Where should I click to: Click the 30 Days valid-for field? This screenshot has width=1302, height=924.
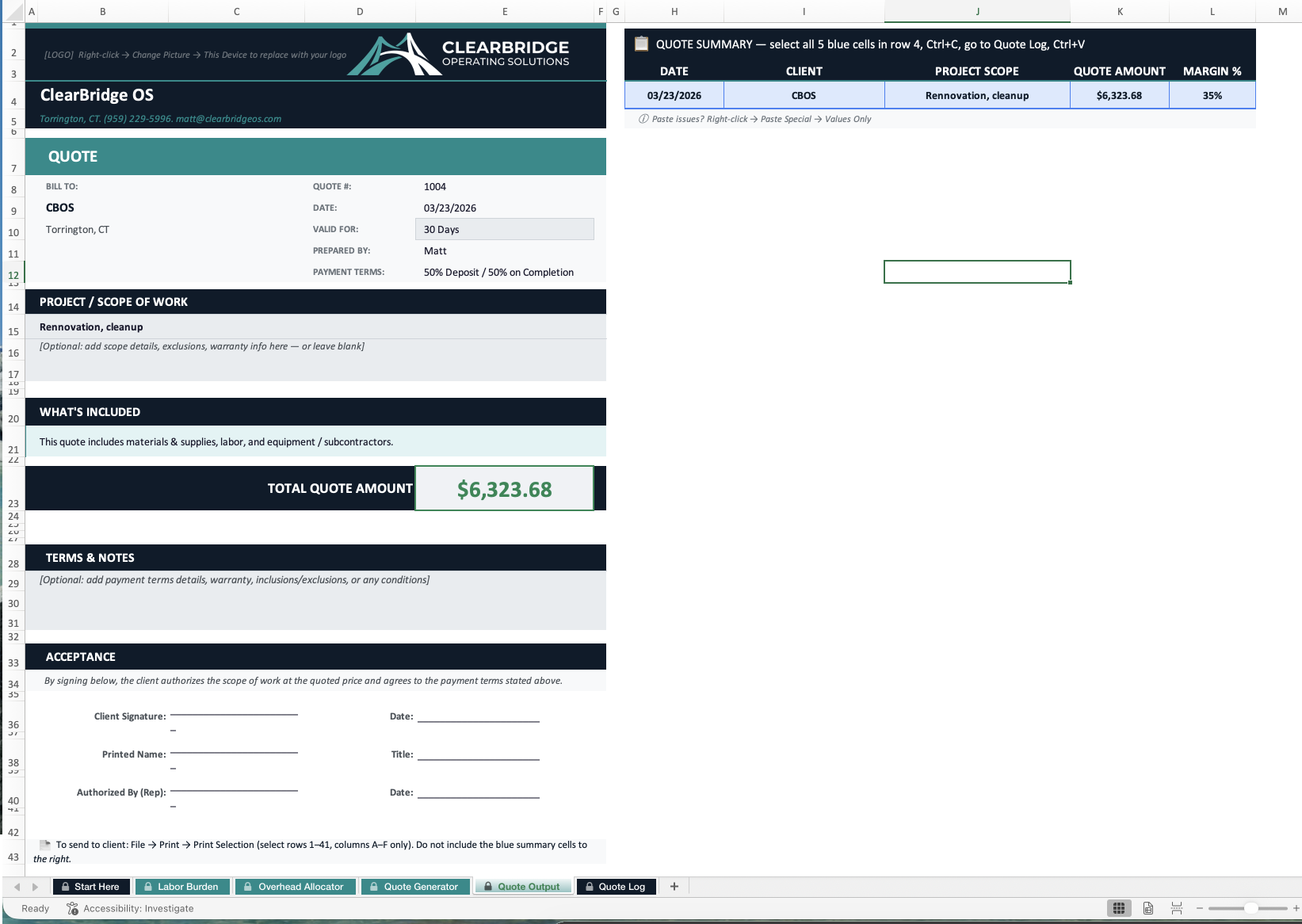[504, 229]
